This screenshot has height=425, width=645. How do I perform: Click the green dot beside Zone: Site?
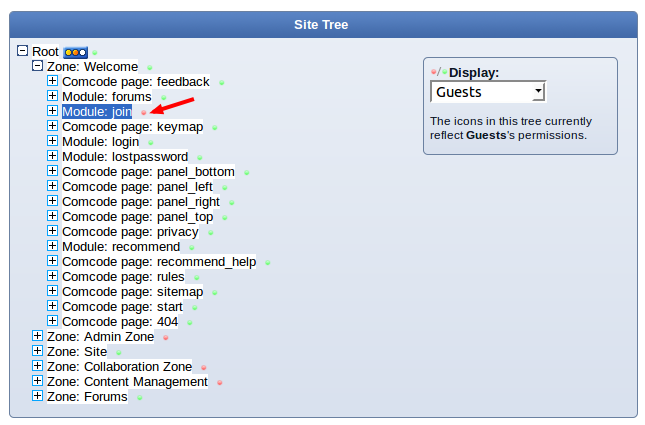coord(118,353)
